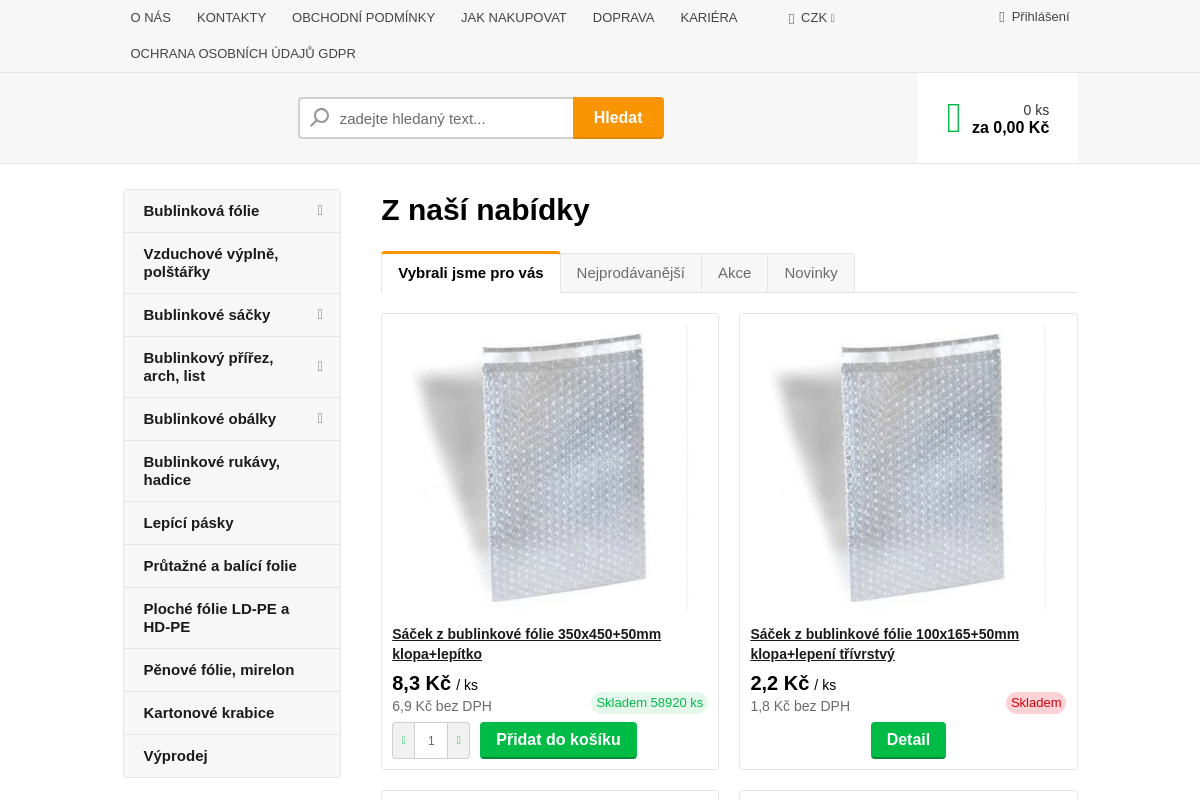1200x800 pixels.
Task: Click the Přidat do košíku button
Action: [x=558, y=740]
